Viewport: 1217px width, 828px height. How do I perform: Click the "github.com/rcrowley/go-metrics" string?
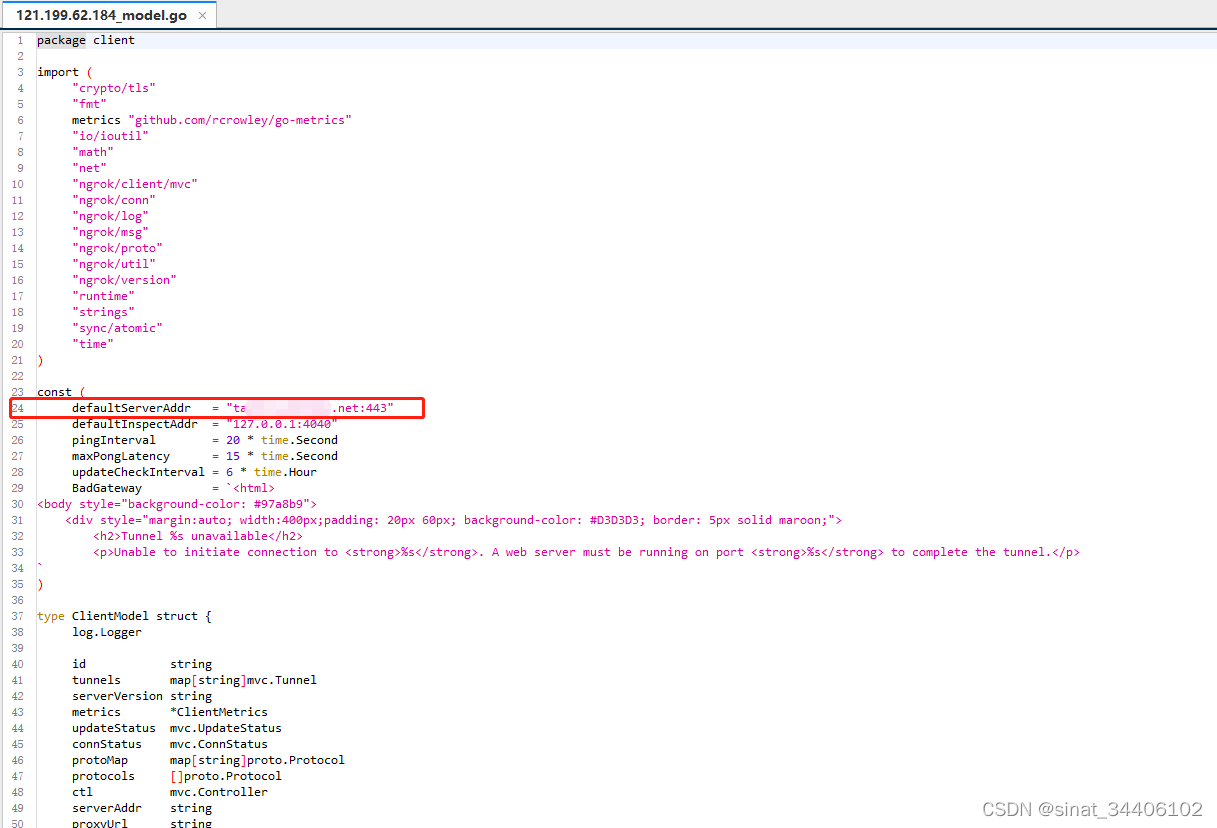coord(240,120)
